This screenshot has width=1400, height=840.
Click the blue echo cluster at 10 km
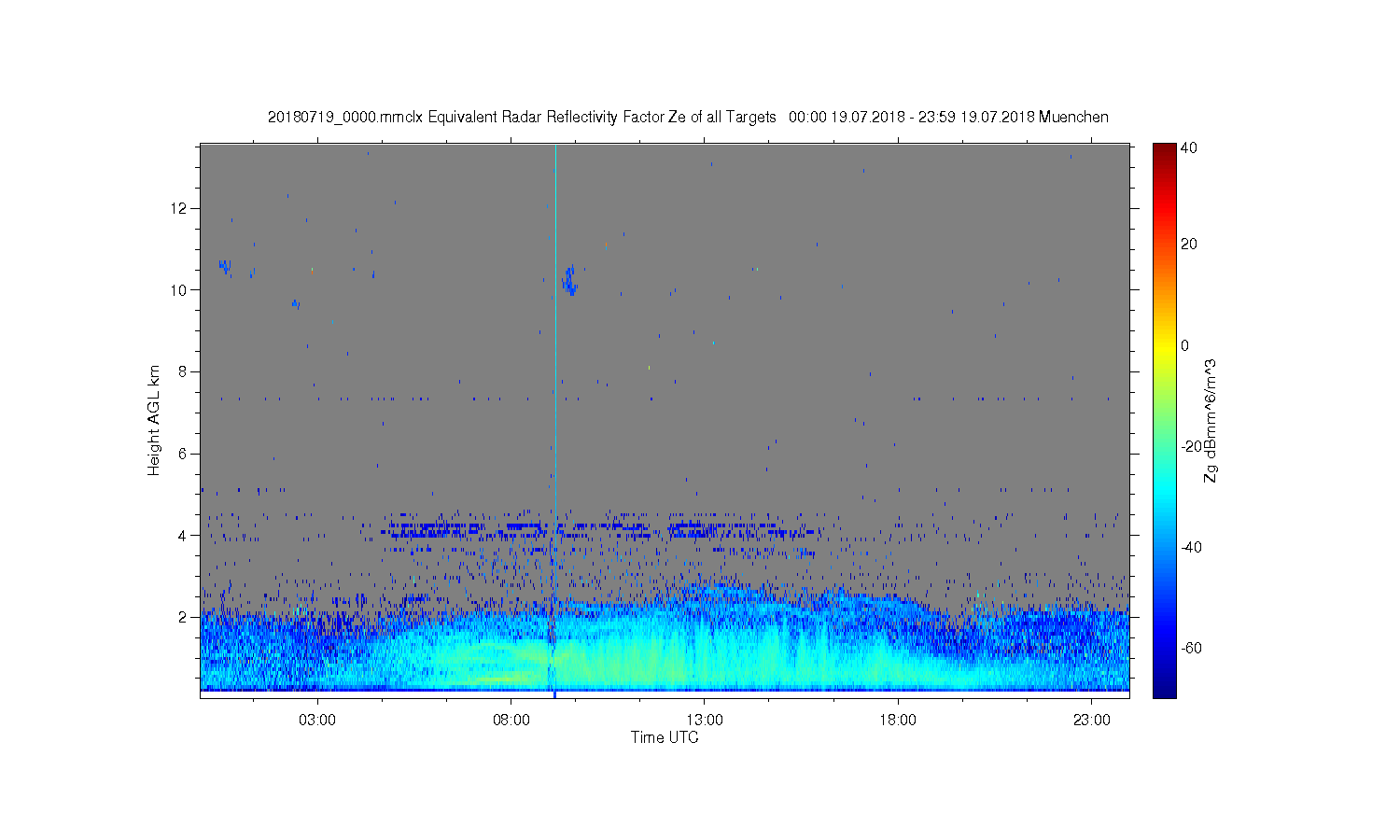[570, 280]
